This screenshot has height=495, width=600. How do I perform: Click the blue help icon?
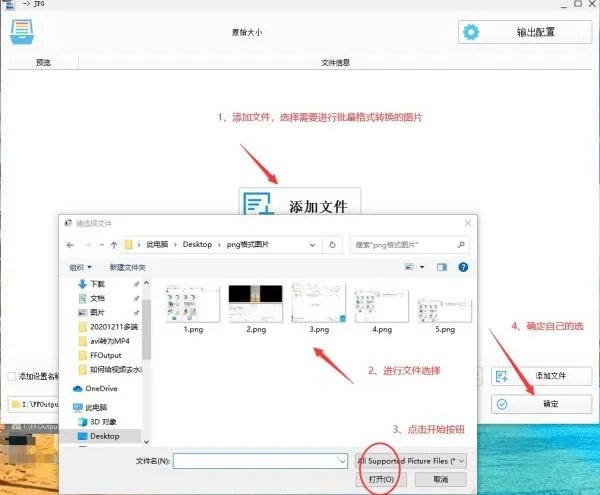click(x=463, y=267)
